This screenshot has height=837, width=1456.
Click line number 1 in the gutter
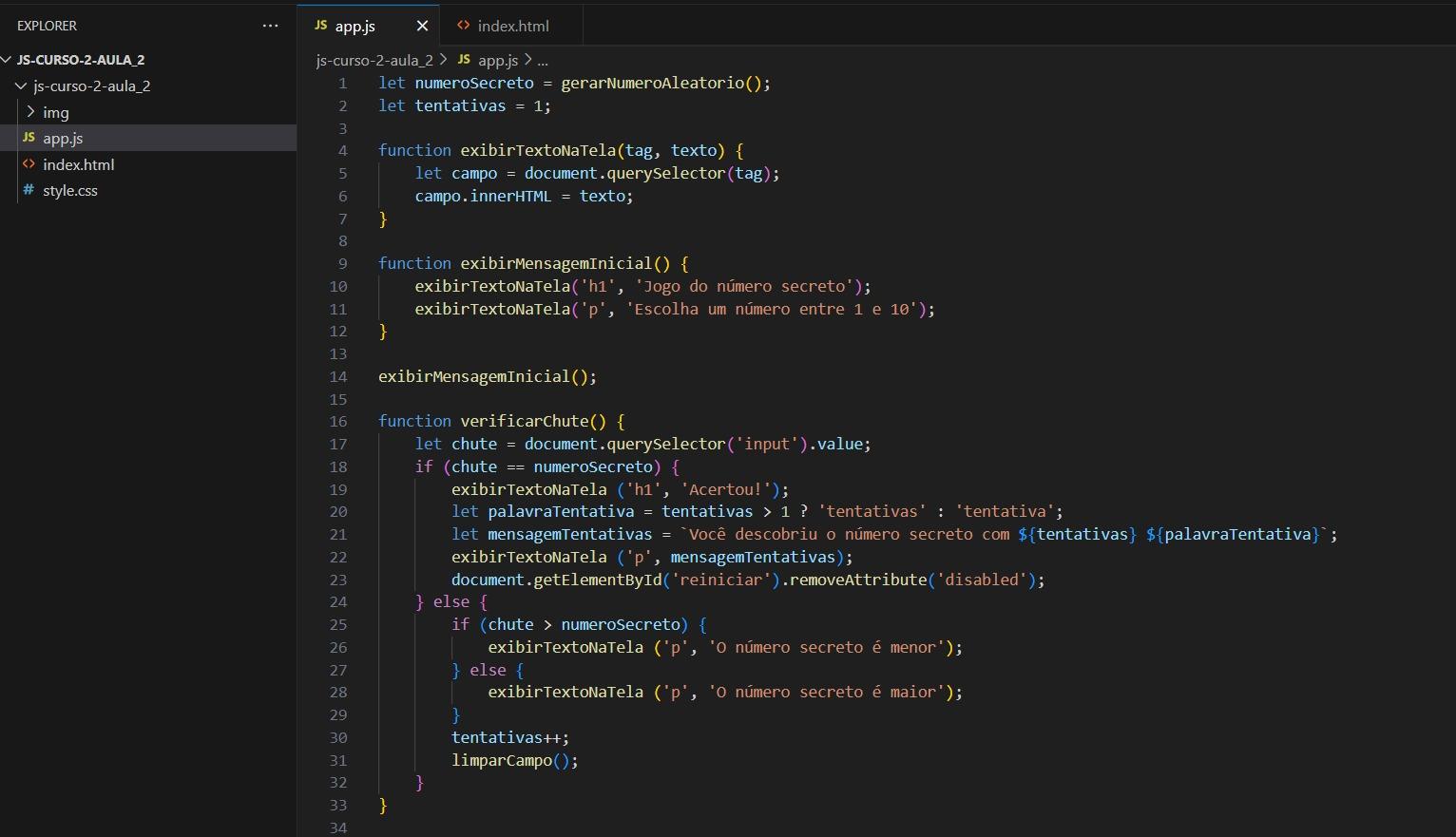coord(343,83)
